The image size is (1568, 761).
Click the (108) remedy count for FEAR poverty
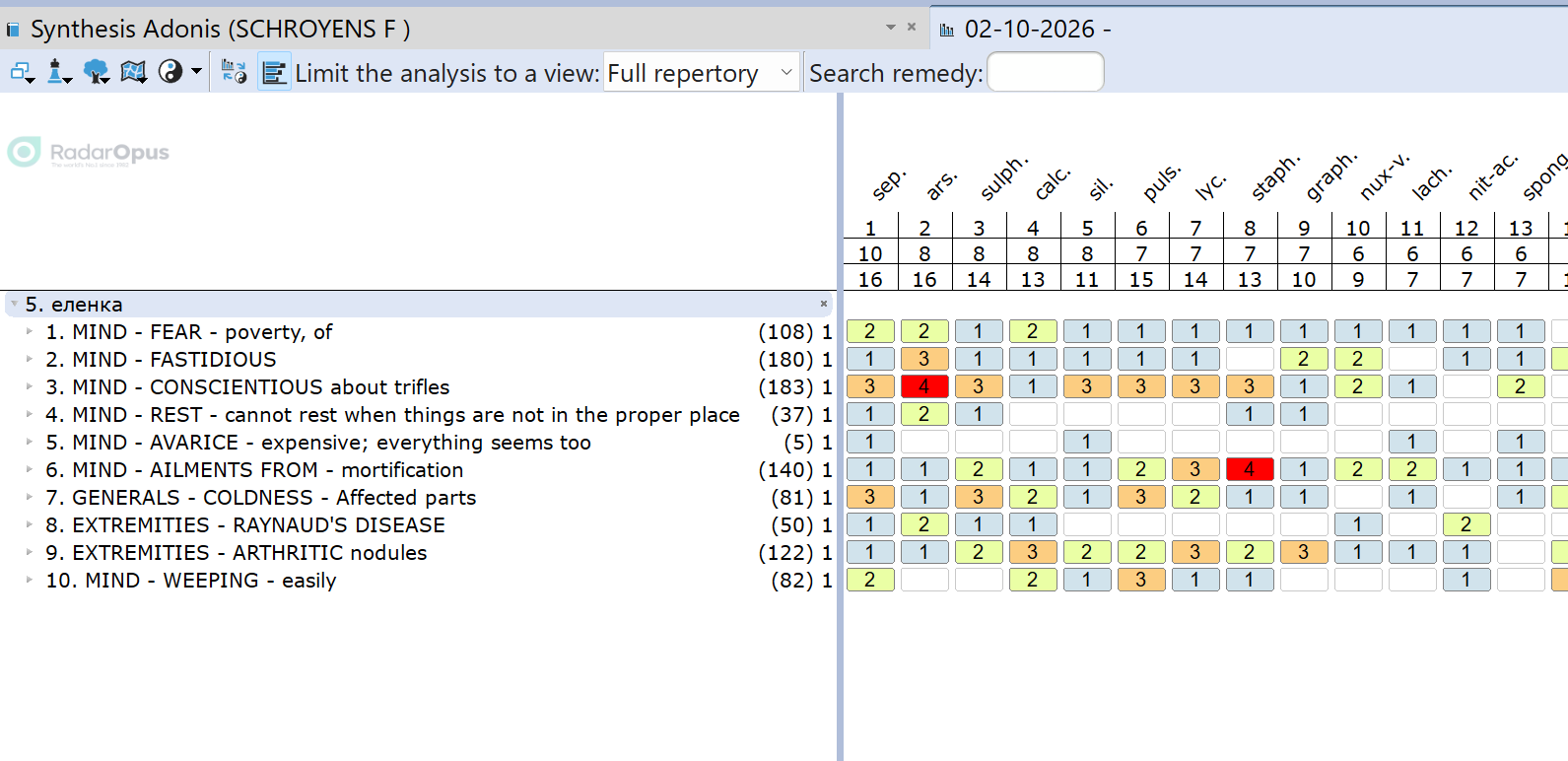click(x=785, y=332)
